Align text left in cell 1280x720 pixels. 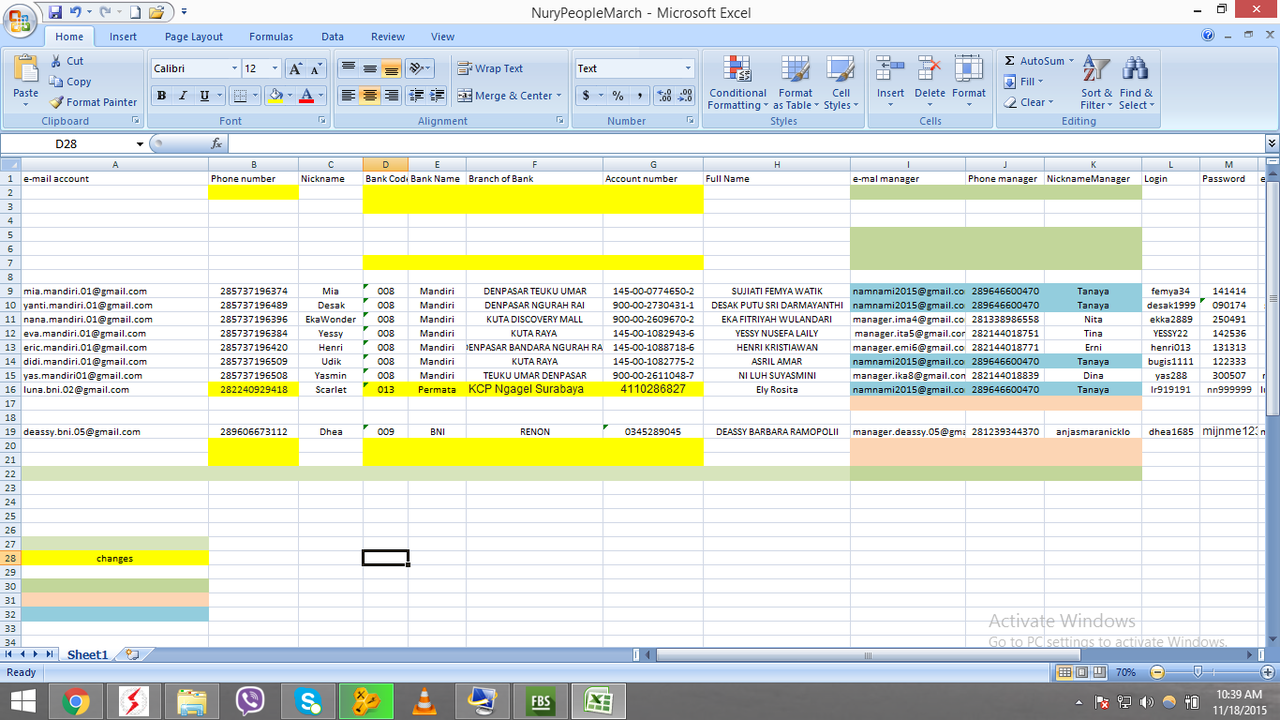(x=348, y=96)
